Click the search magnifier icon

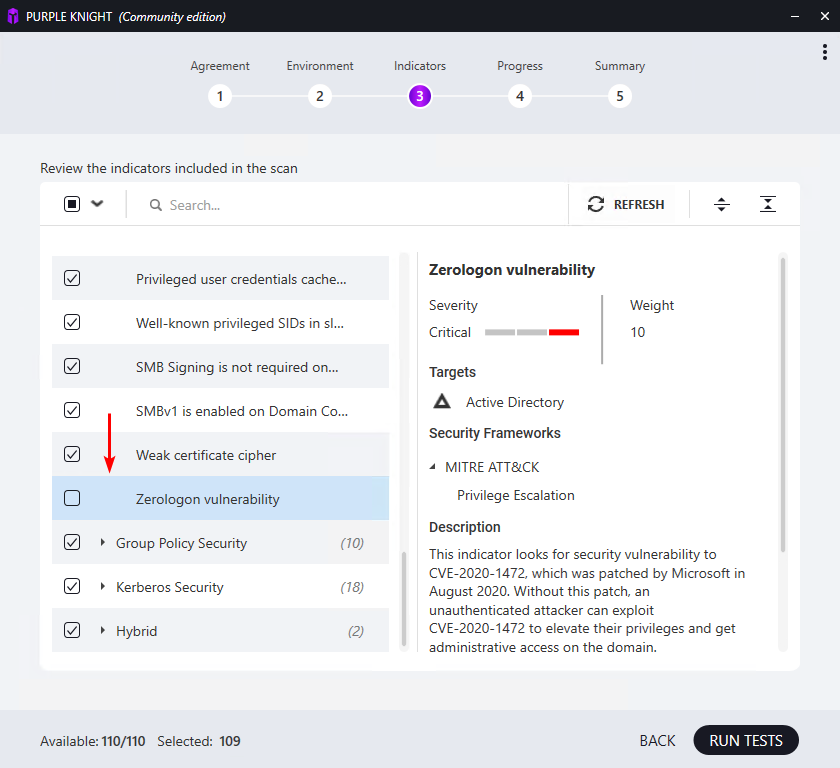(156, 205)
